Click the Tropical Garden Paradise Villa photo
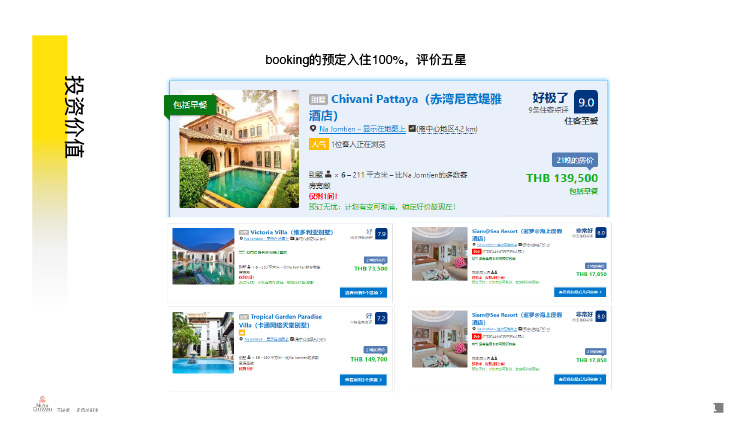 203,343
